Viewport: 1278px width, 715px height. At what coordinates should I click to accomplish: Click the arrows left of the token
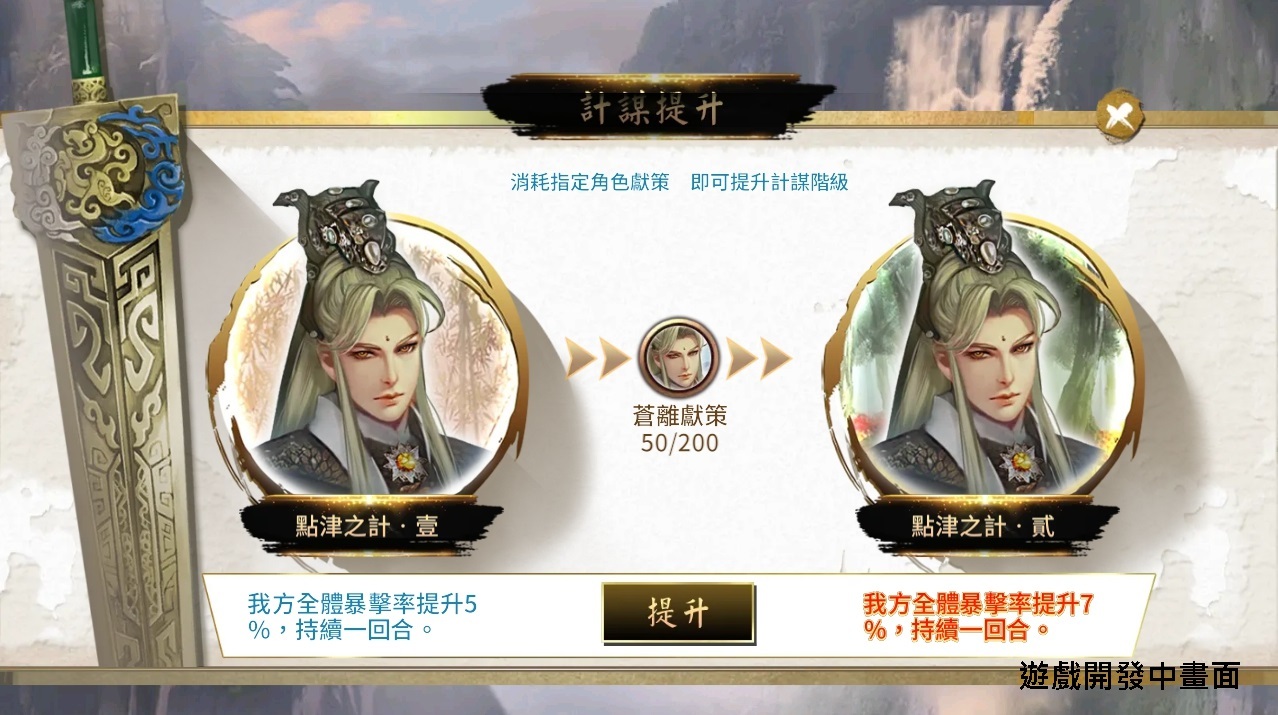(598, 358)
